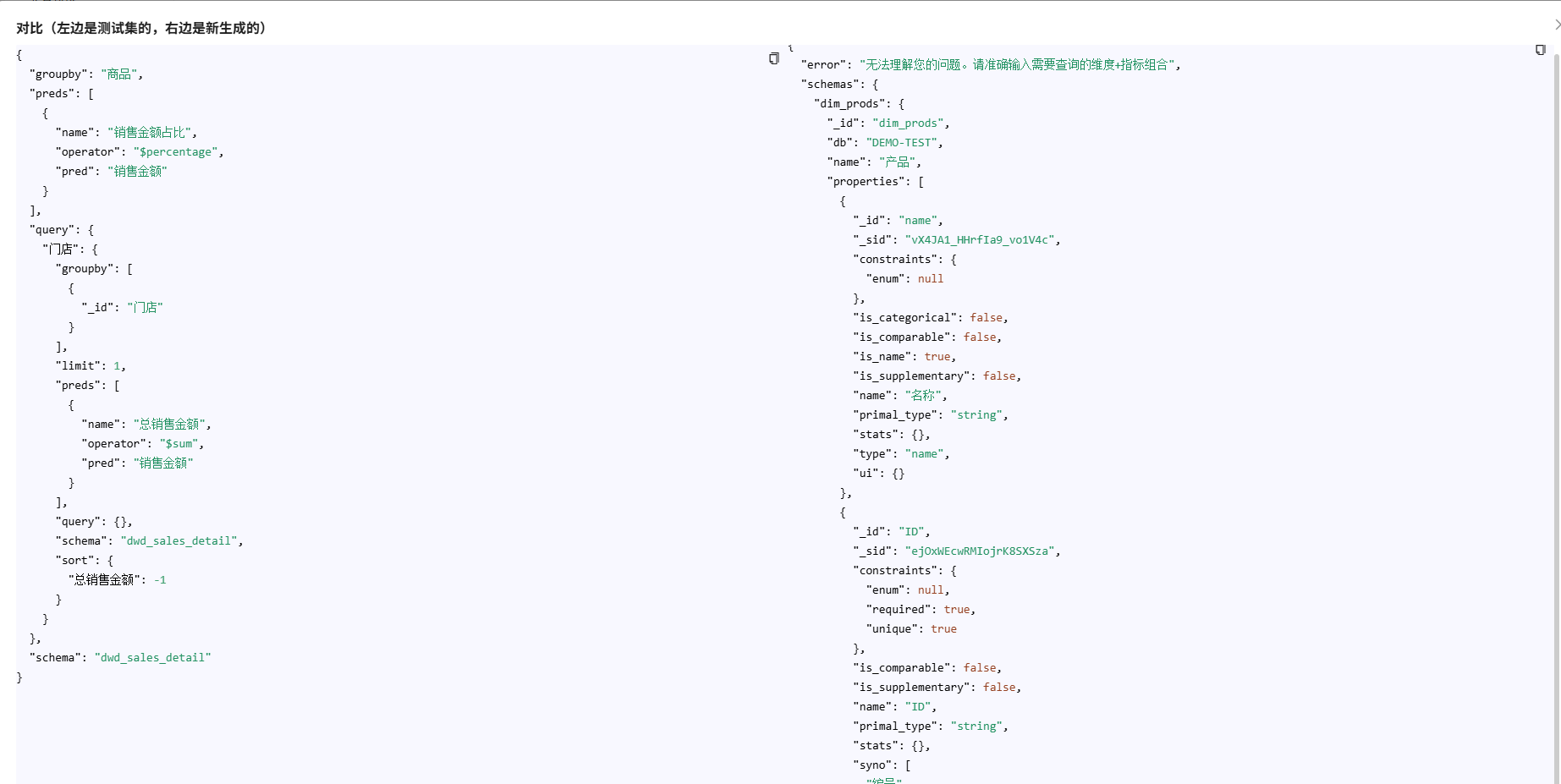Select the "limit": 1 line in the query
The height and width of the screenshot is (784, 1561).
91,365
